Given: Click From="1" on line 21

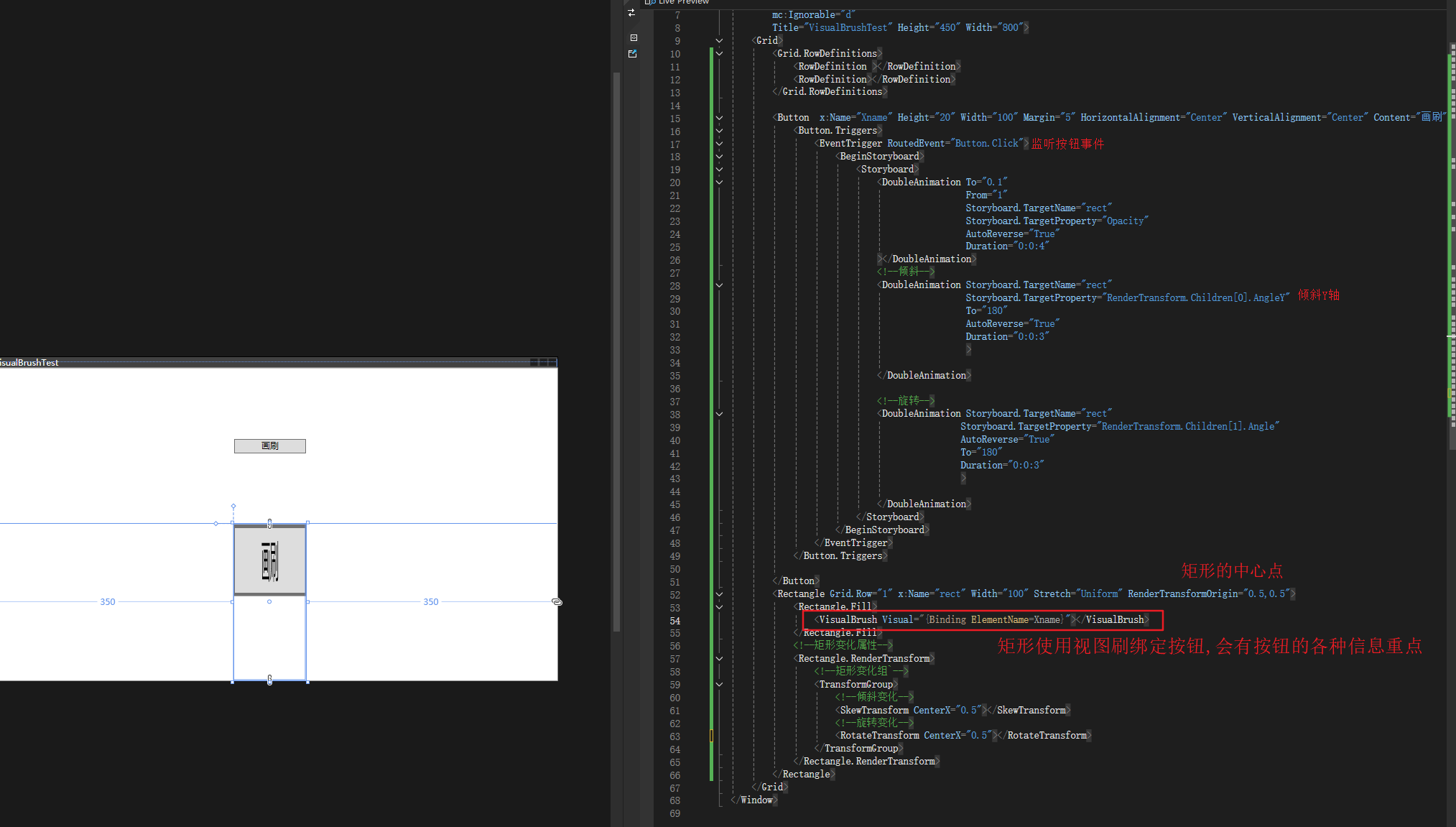Looking at the screenshot, I should tap(986, 195).
